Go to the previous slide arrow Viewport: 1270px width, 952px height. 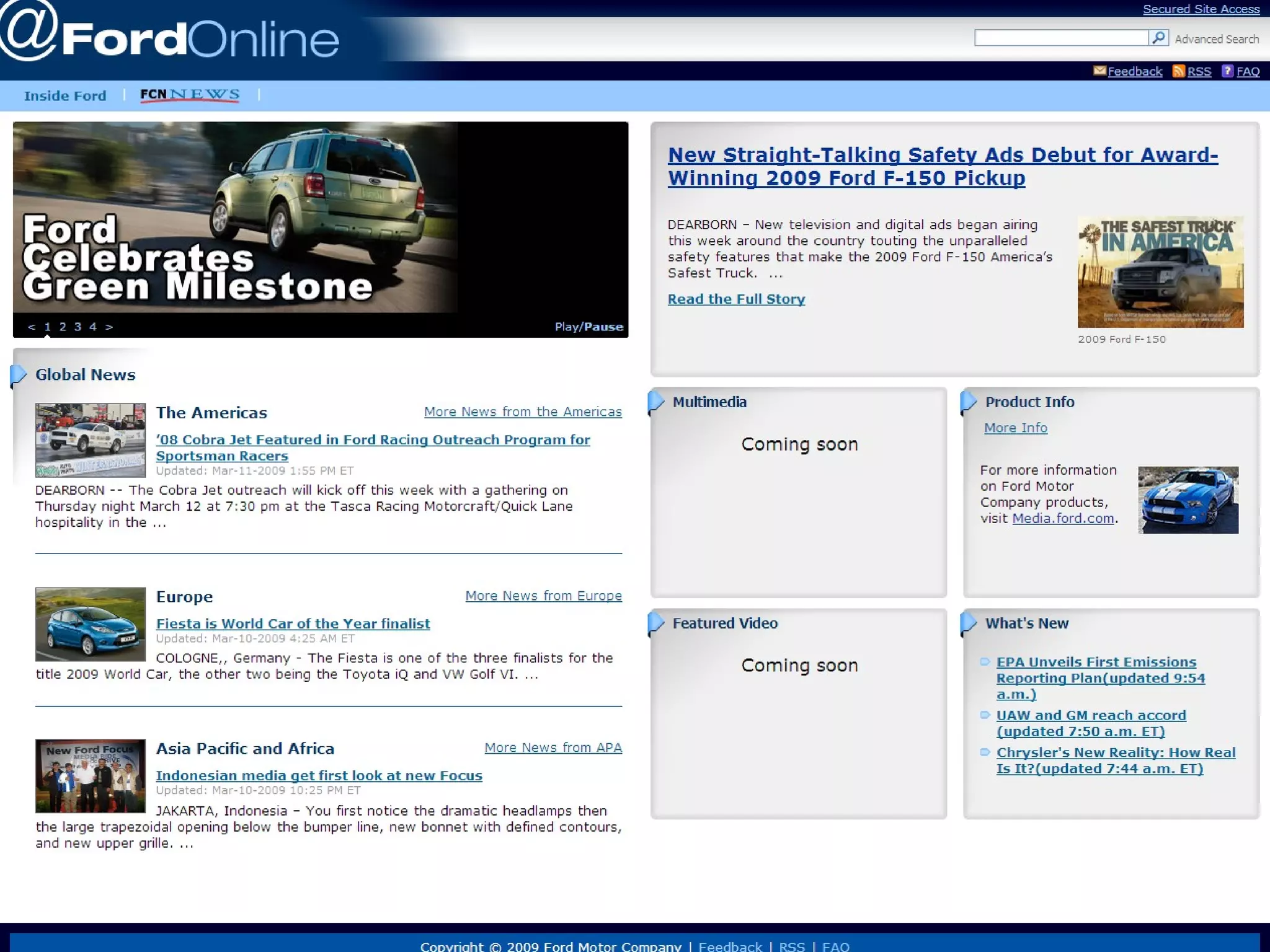point(32,327)
